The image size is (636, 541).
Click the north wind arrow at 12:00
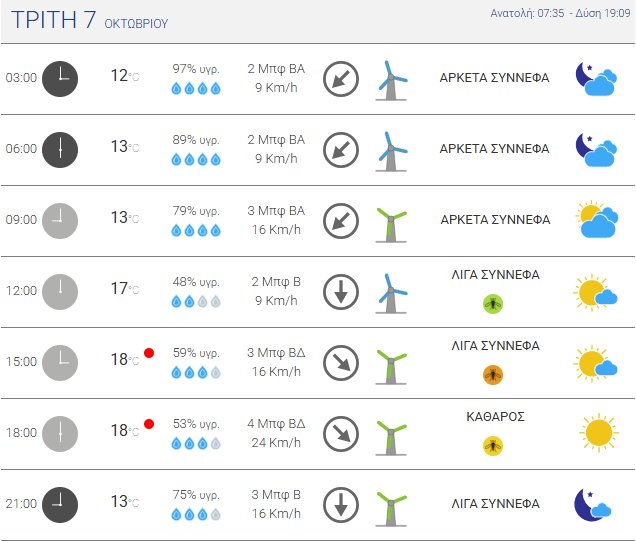tap(341, 291)
